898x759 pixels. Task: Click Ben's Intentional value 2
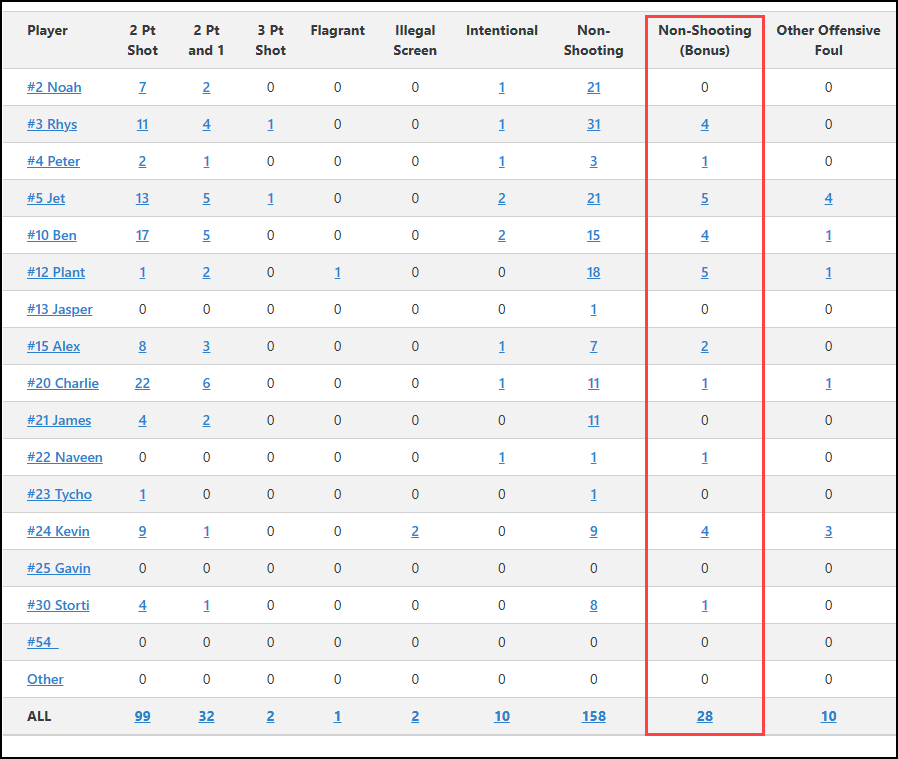tap(502, 235)
